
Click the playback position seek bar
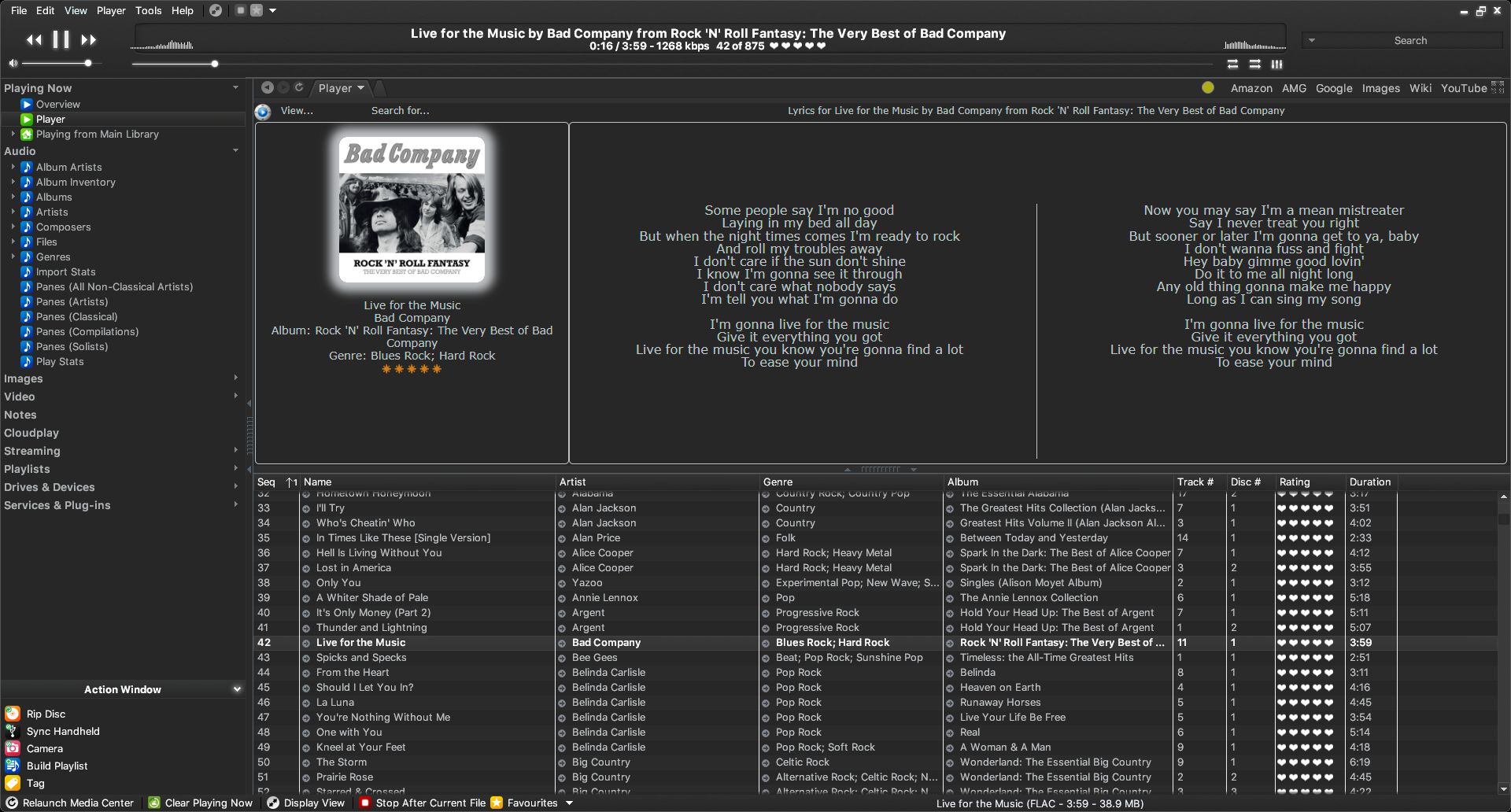click(x=672, y=64)
